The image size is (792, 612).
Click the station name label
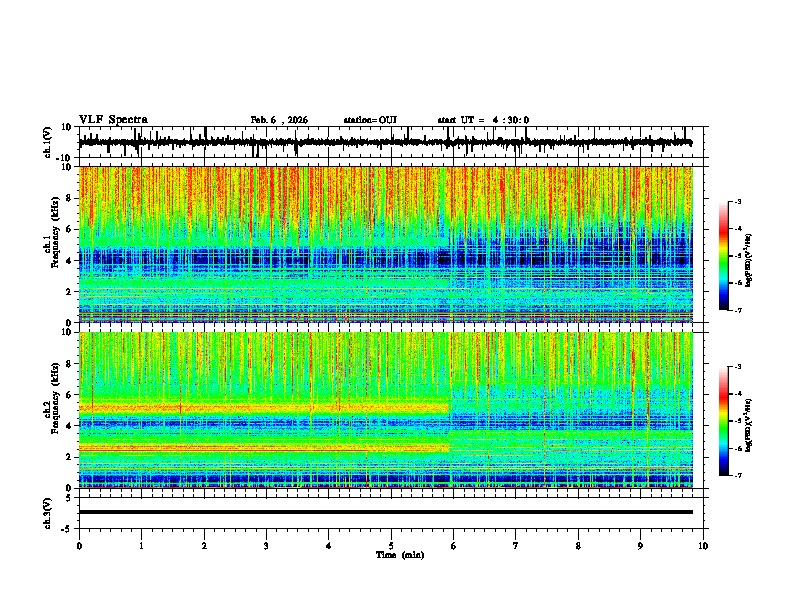pyautogui.click(x=370, y=120)
